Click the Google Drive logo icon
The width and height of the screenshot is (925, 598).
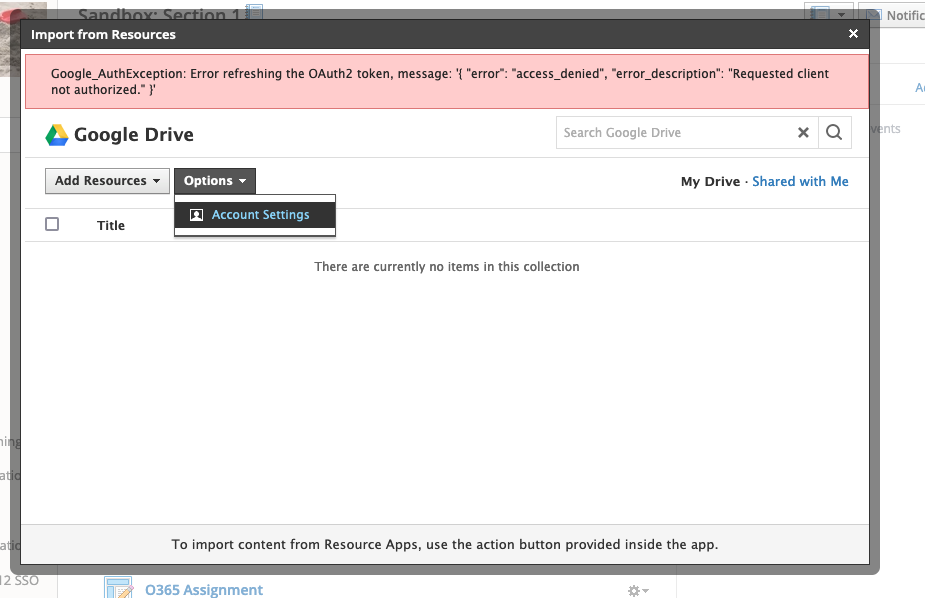coord(57,135)
